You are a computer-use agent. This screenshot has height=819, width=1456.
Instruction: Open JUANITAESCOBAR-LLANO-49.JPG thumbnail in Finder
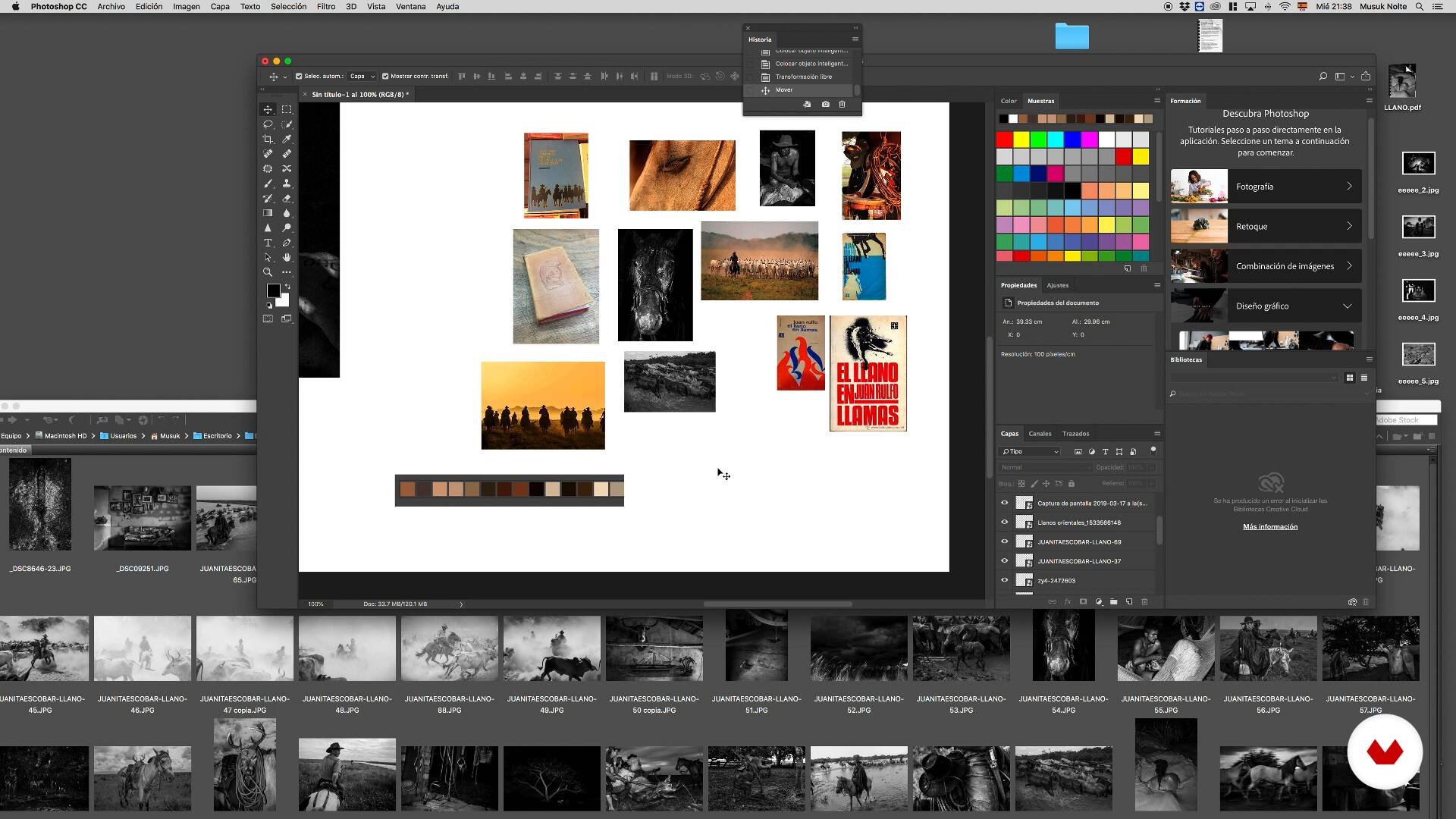pyautogui.click(x=552, y=648)
